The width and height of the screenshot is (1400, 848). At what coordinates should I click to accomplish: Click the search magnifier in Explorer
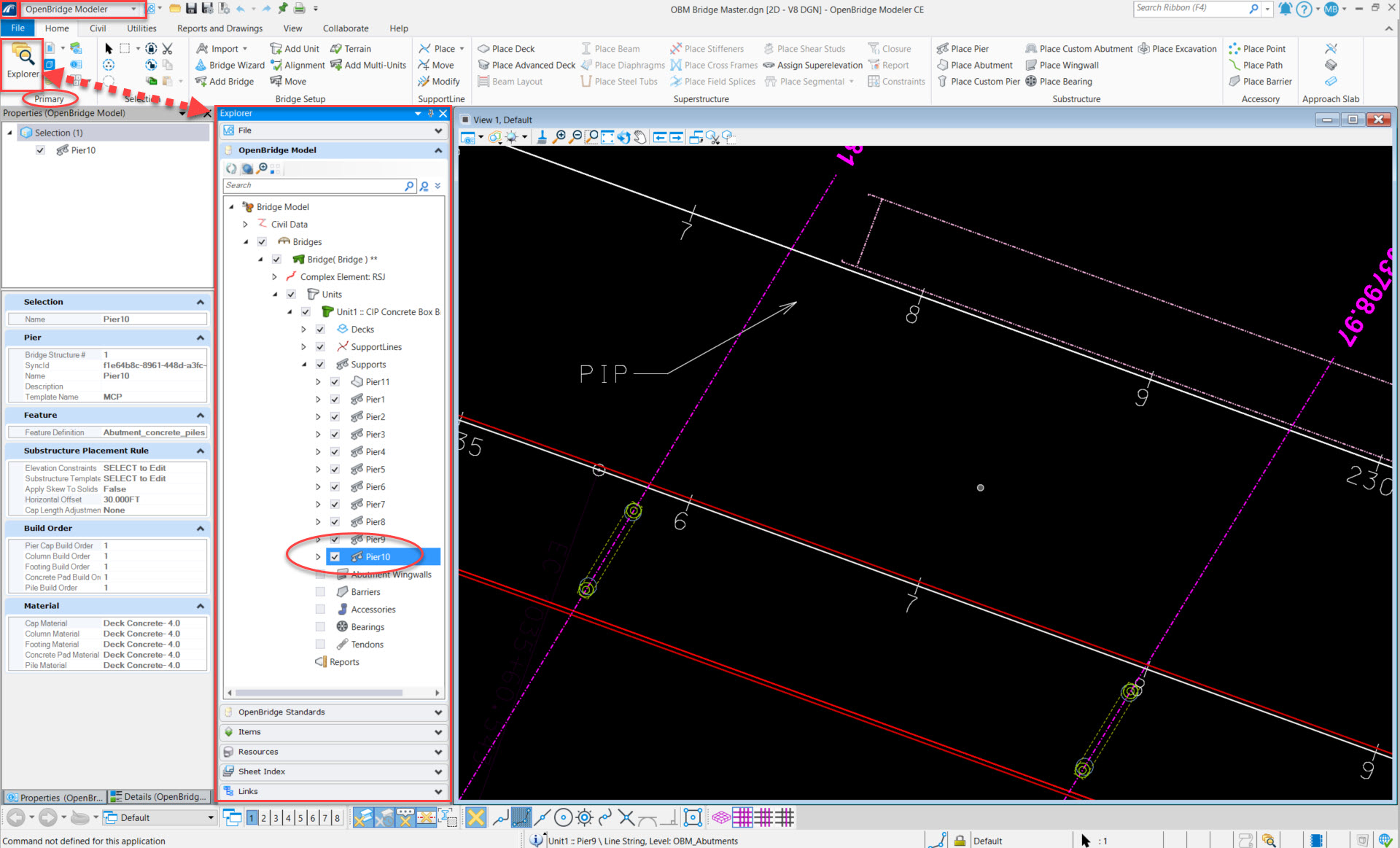coord(409,186)
